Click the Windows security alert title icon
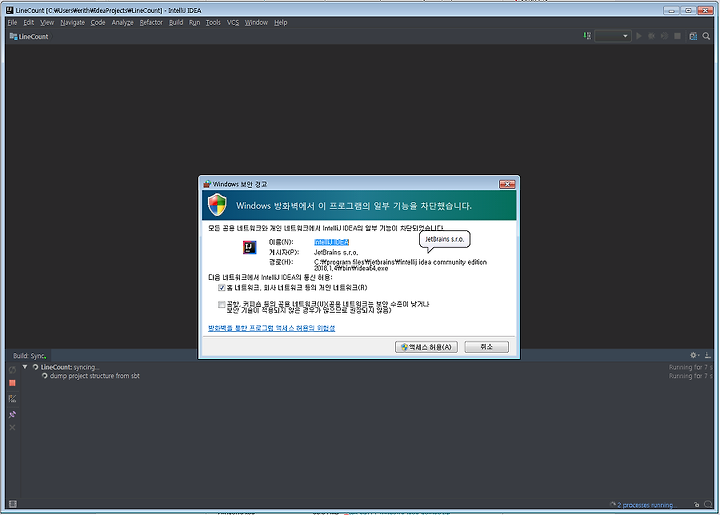Image resolution: width=720 pixels, height=515 pixels. pyautogui.click(x=207, y=184)
